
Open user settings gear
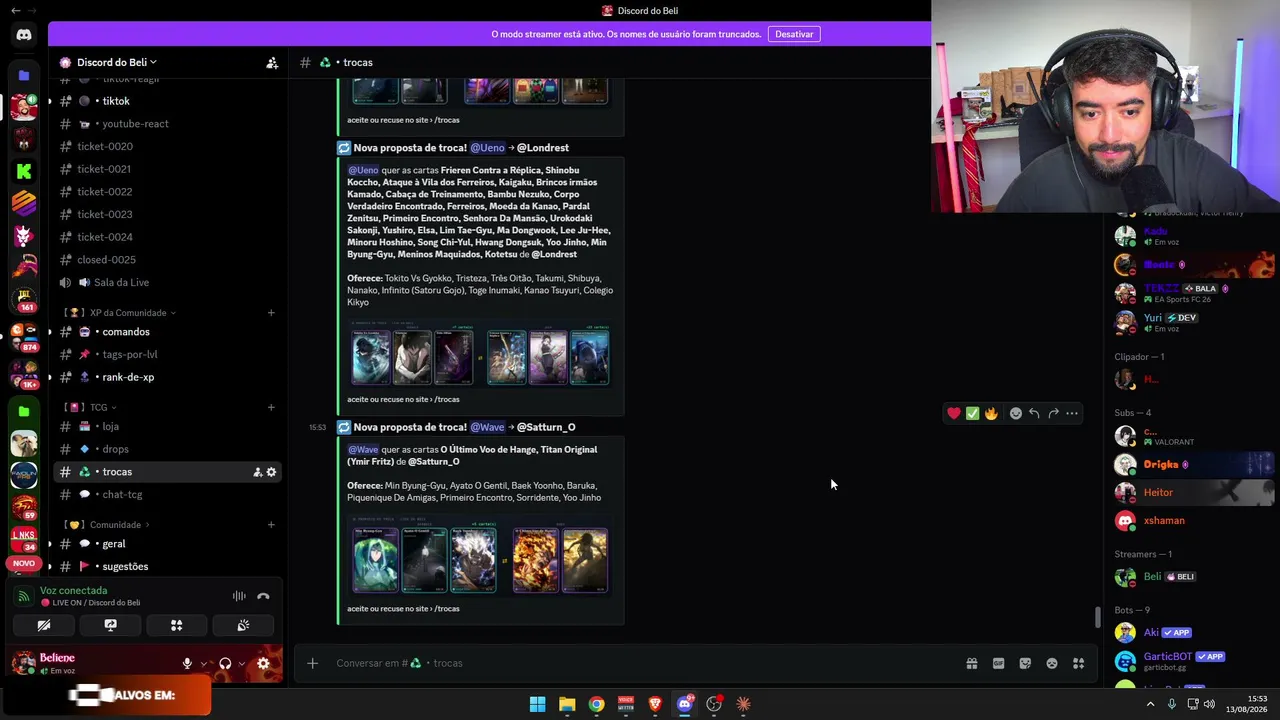[x=263, y=663]
